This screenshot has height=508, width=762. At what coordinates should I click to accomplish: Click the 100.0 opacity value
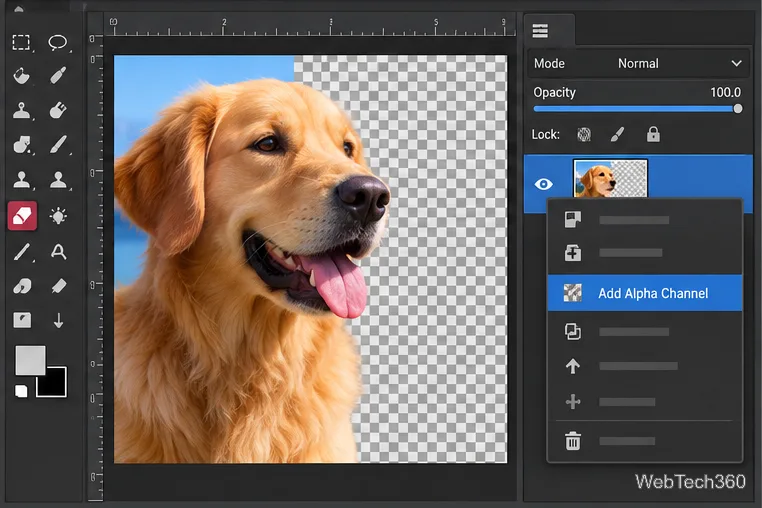point(725,92)
